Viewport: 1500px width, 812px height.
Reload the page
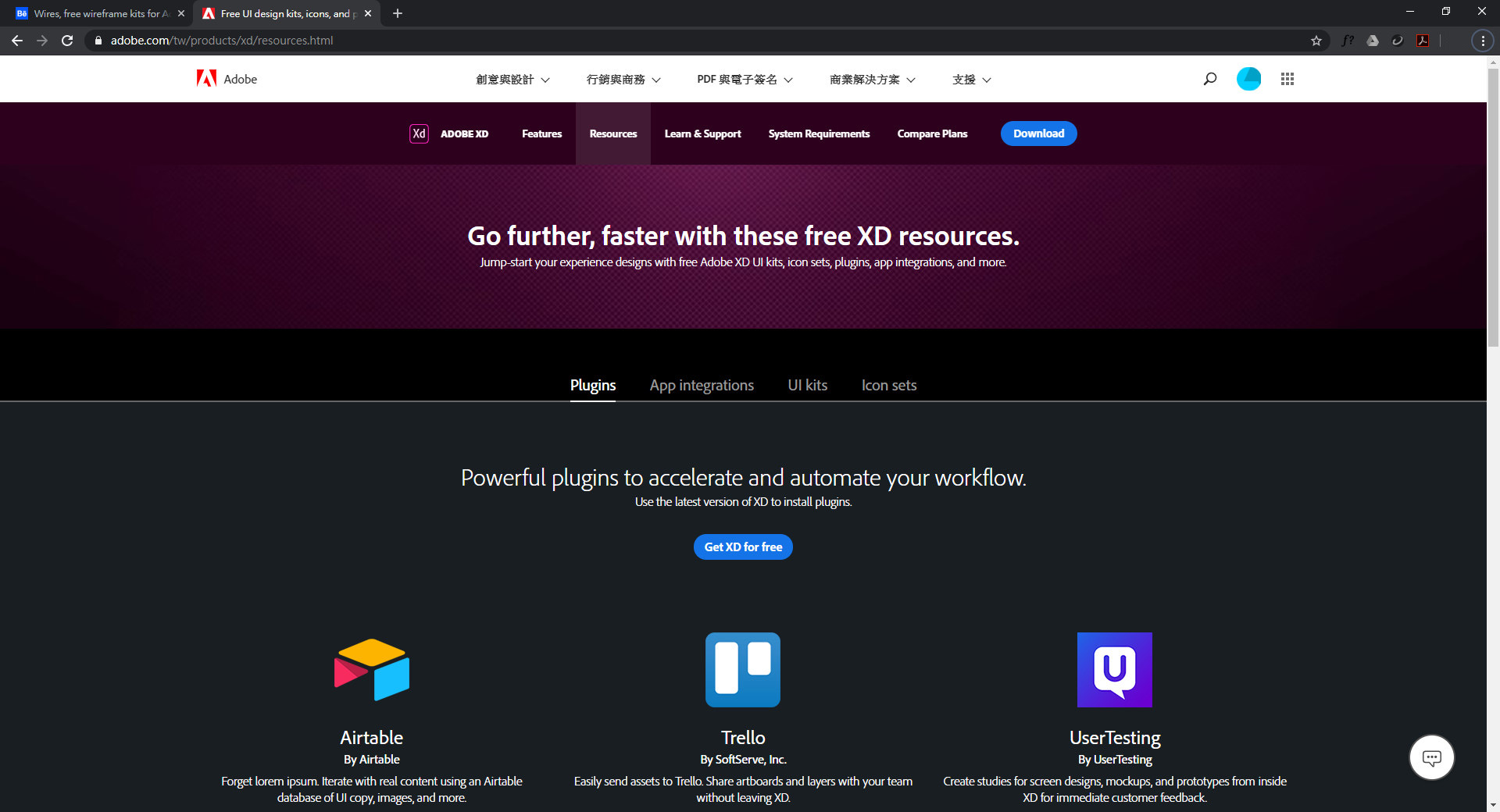click(x=67, y=41)
